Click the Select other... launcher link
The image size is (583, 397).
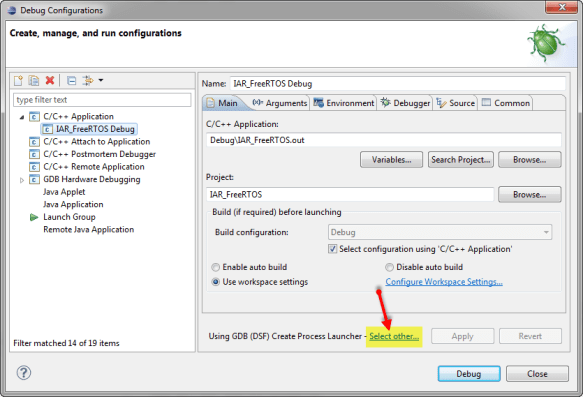click(x=394, y=336)
